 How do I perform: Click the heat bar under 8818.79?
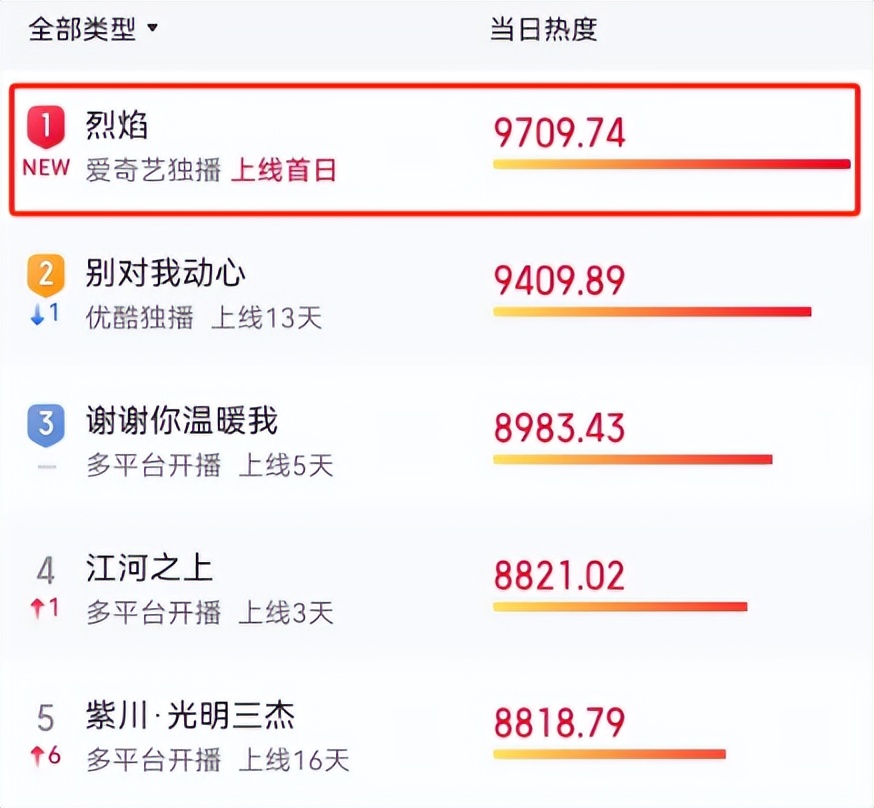tap(609, 754)
